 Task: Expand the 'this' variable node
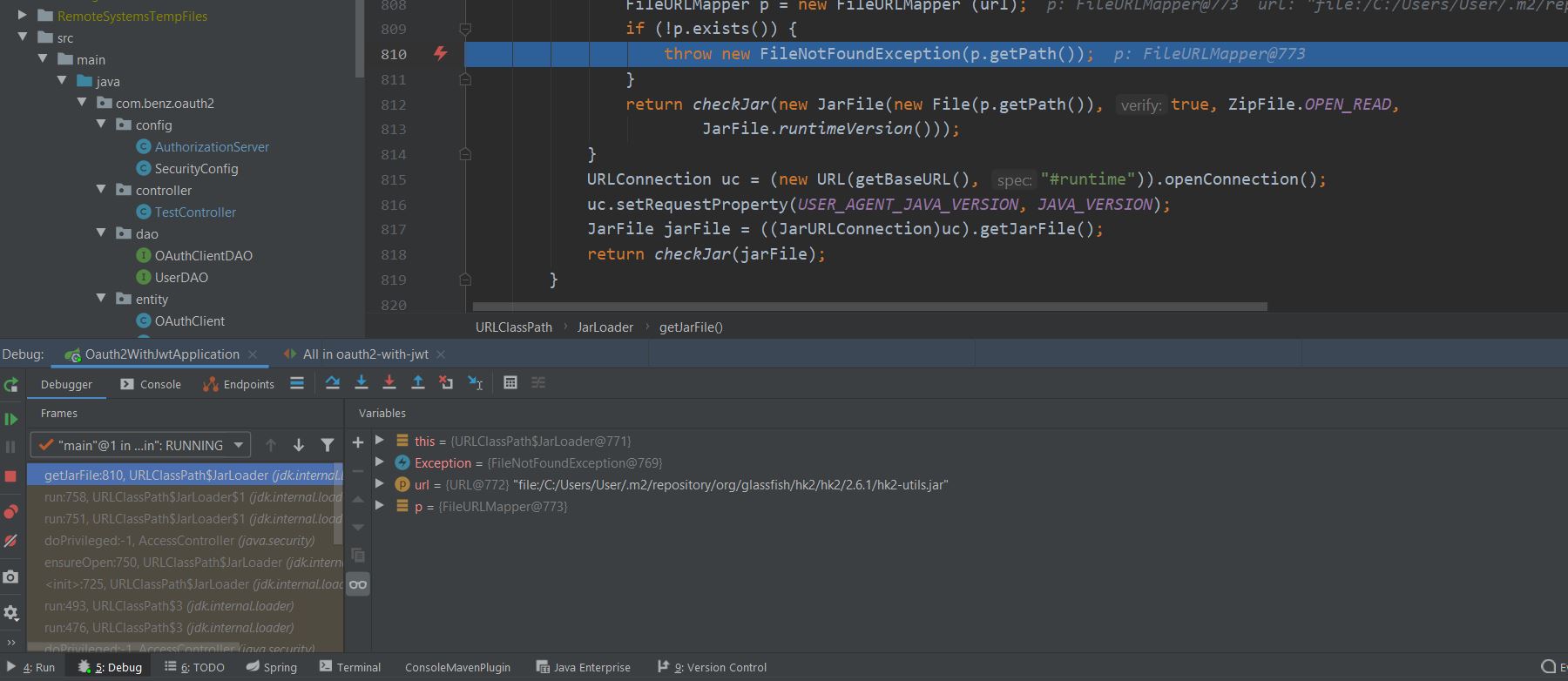point(380,441)
